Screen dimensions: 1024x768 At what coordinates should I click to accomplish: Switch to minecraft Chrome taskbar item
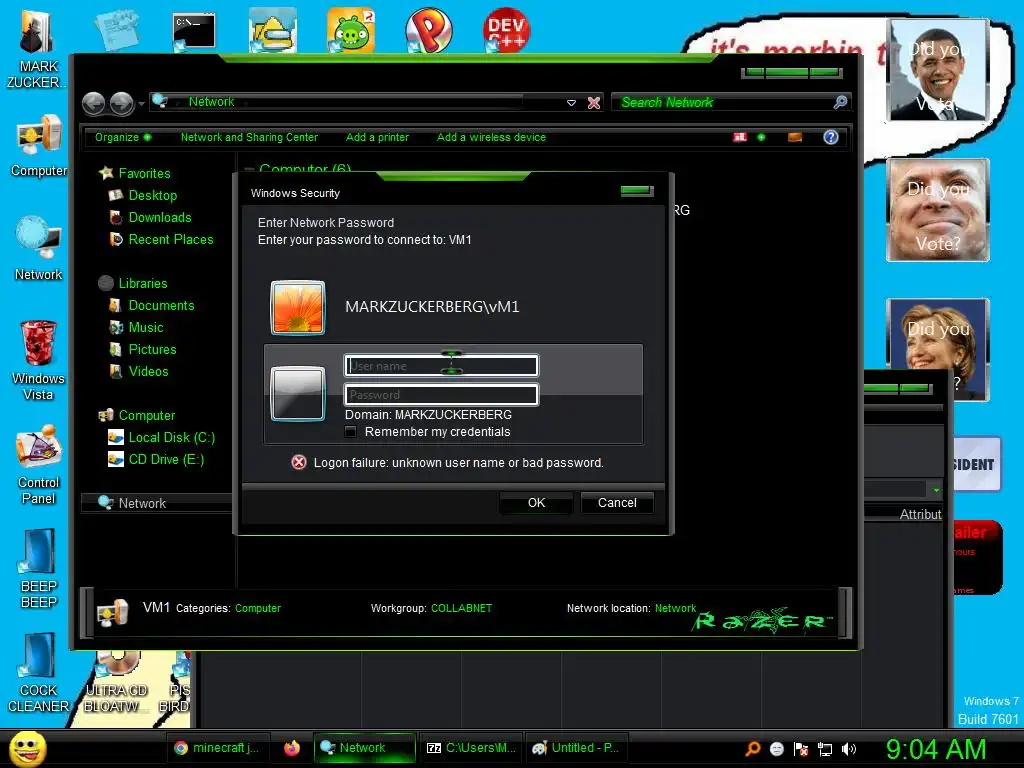pos(218,748)
